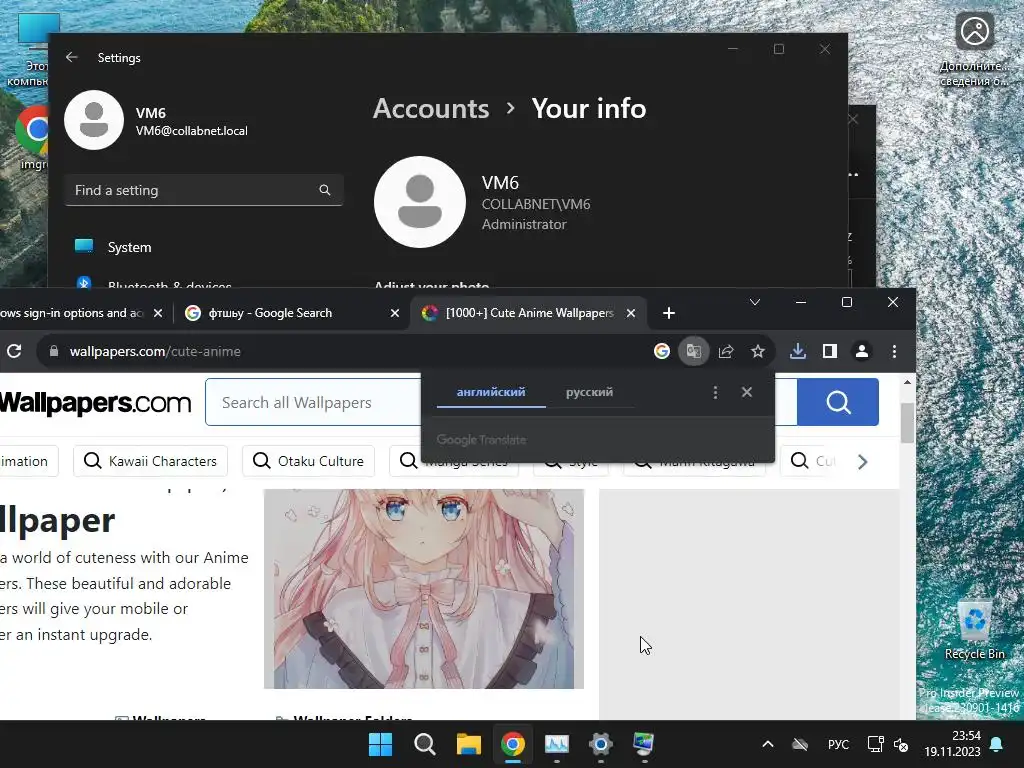Select русский in translate popup

click(589, 392)
